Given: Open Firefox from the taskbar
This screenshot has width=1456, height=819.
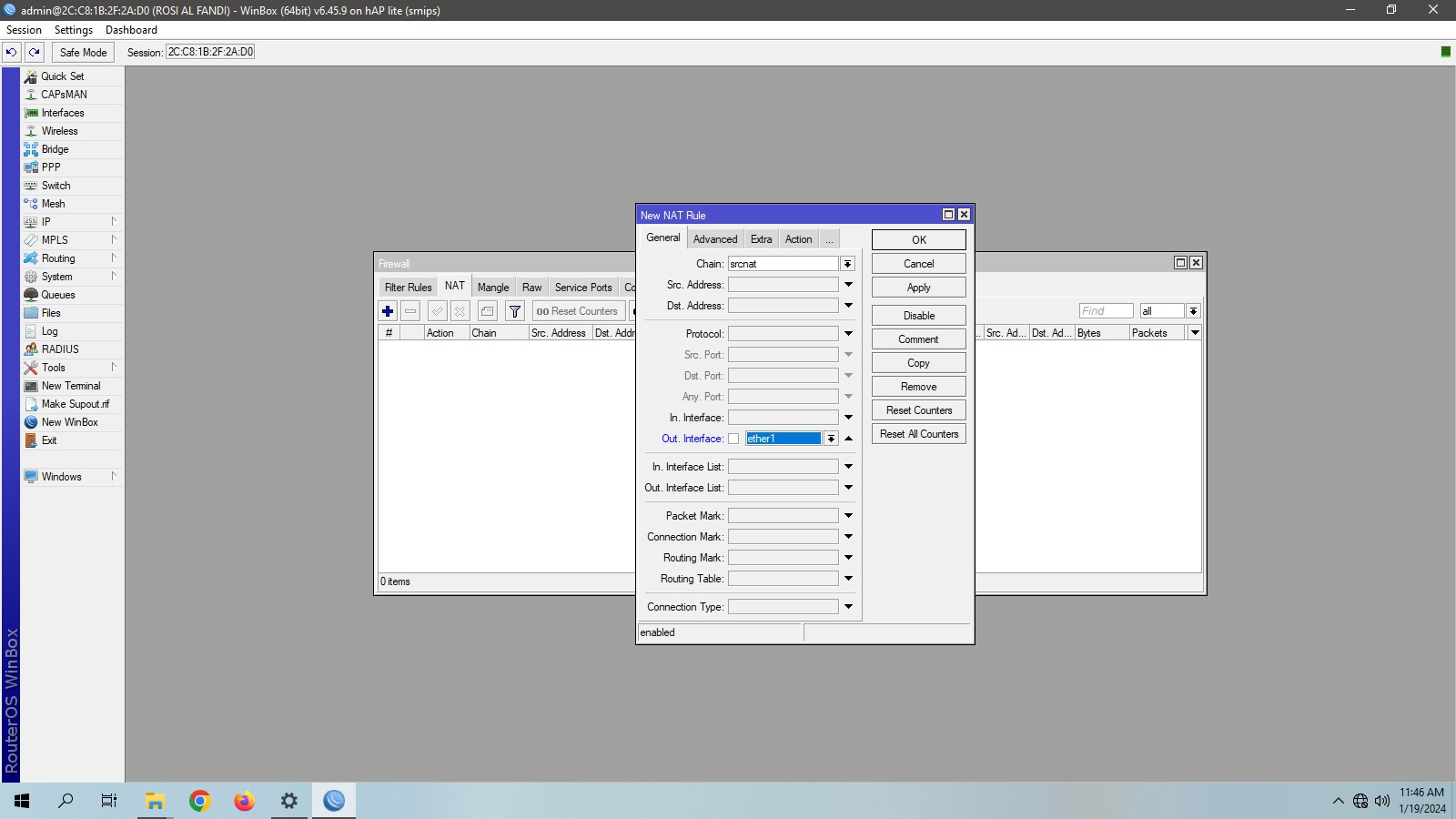Looking at the screenshot, I should (x=244, y=801).
